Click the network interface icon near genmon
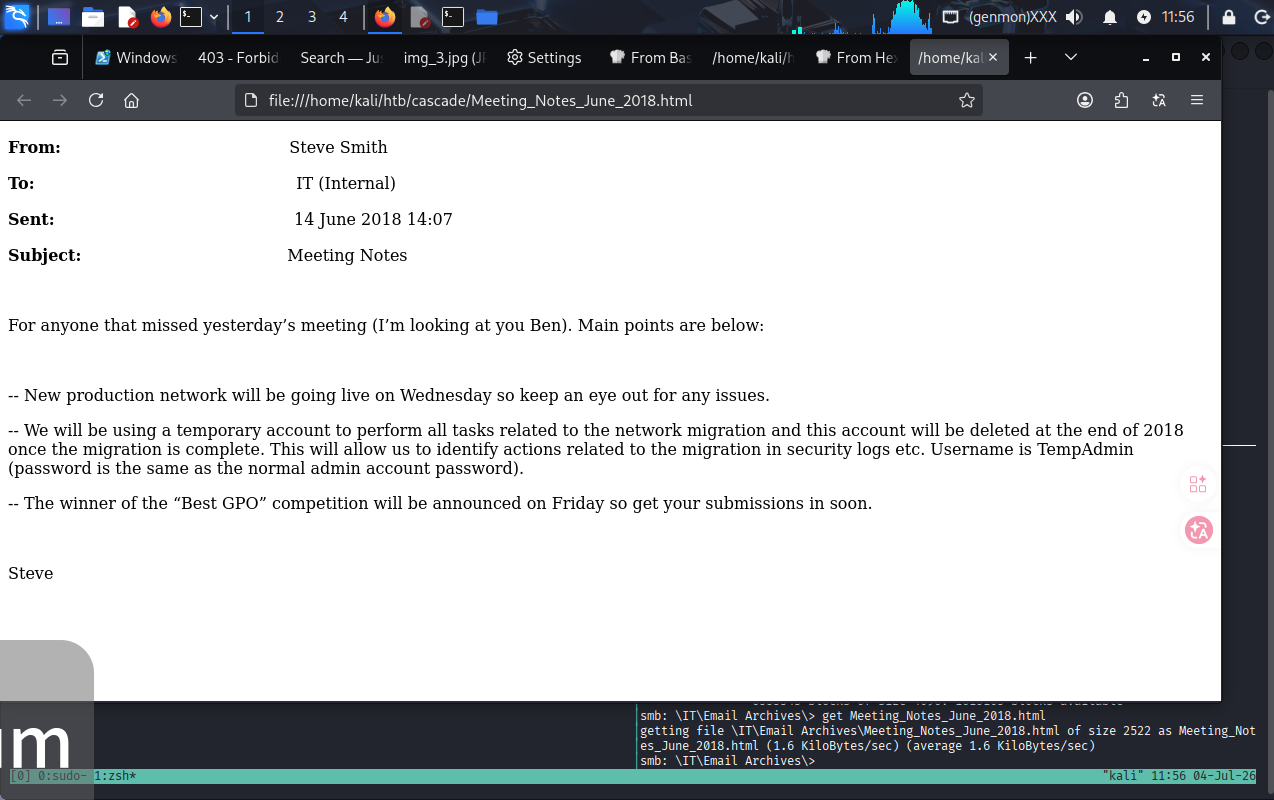The height and width of the screenshot is (800, 1274). pyautogui.click(x=951, y=17)
